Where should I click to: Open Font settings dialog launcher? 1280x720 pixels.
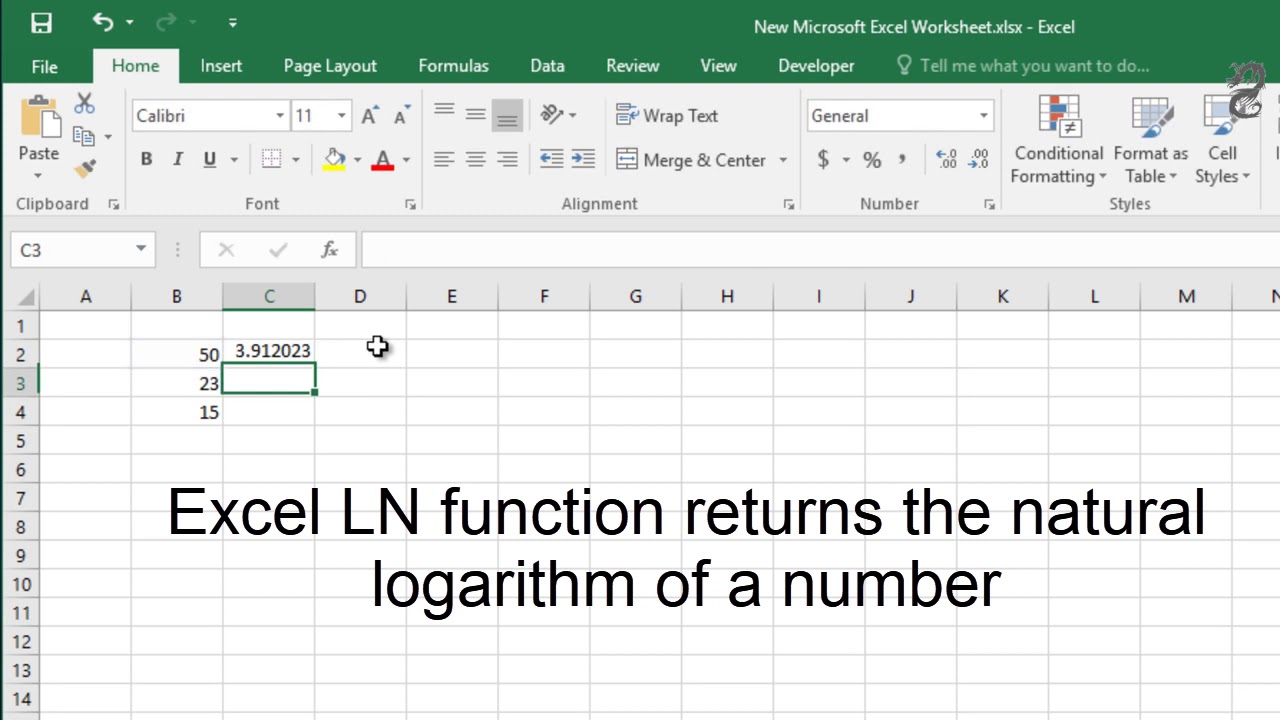click(410, 204)
